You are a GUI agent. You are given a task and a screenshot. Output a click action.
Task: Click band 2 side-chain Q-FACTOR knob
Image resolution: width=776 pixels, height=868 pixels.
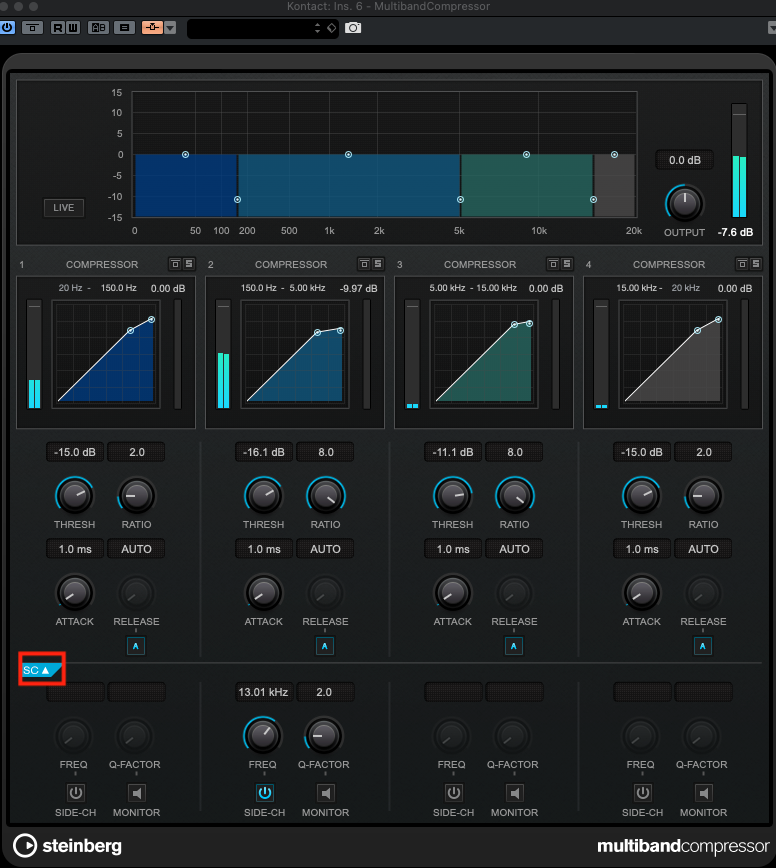[324, 736]
